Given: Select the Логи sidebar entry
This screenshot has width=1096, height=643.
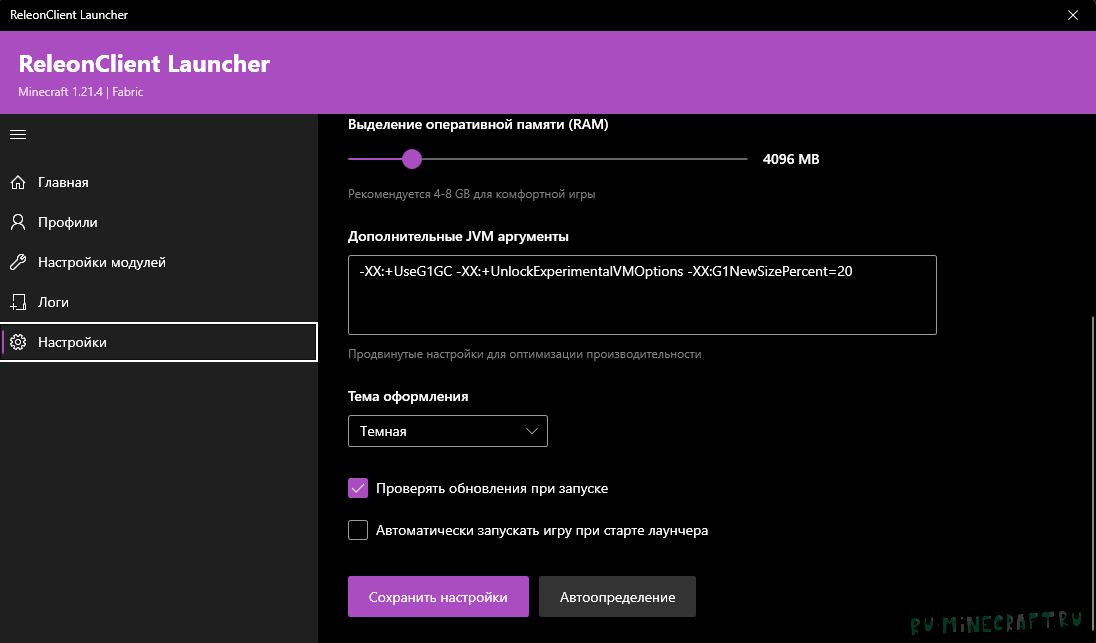Looking at the screenshot, I should click(54, 302).
